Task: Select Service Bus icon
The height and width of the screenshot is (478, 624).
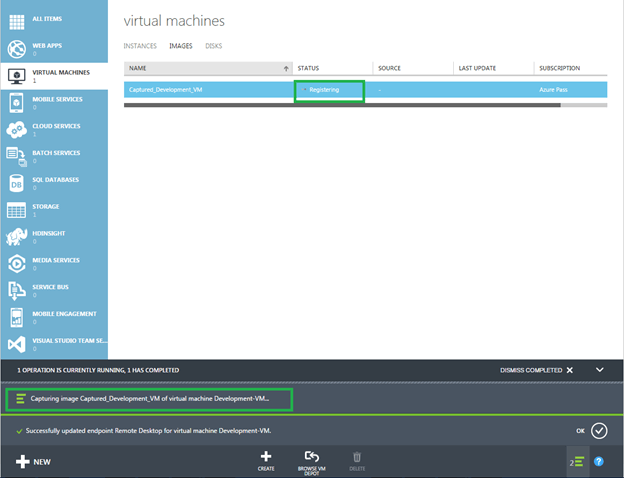Action: (17, 291)
